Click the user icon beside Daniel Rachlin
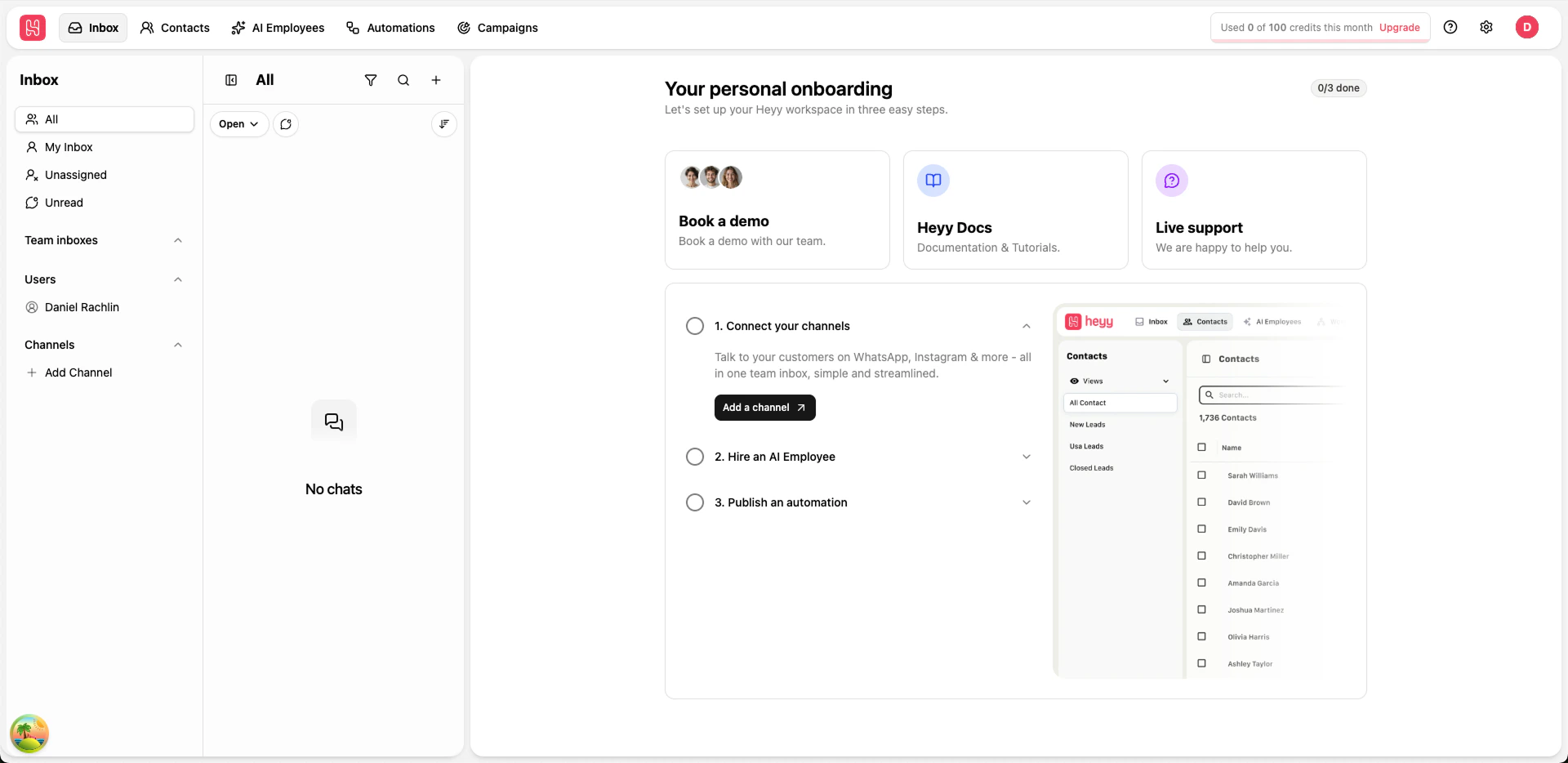Screen dimensions: 1568x763 [32, 307]
